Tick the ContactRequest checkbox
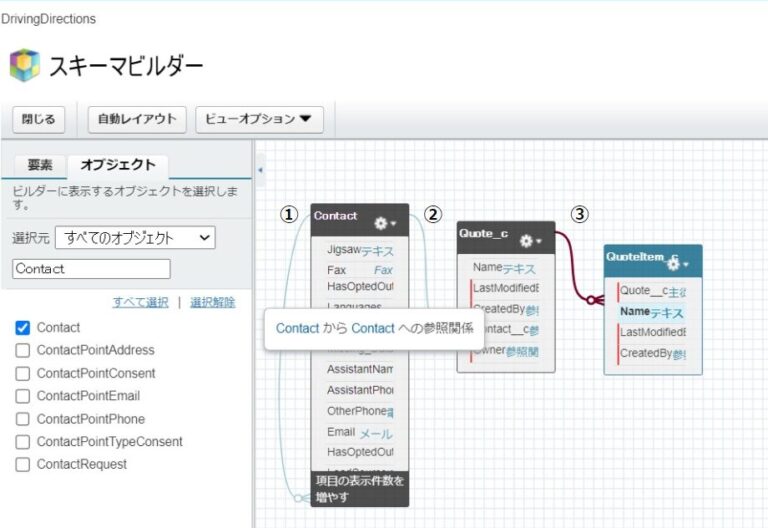Viewport: 768px width, 528px height. (22, 465)
